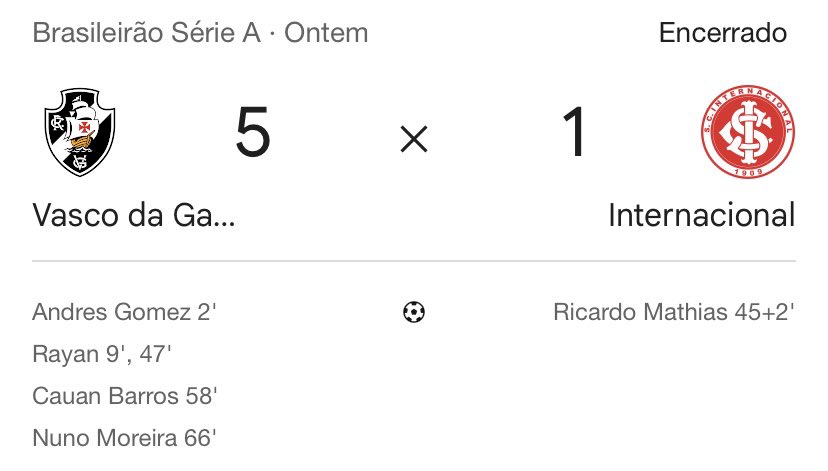The image size is (828, 471).
Task: Click the soccer ball goals icon
Action: point(413,313)
